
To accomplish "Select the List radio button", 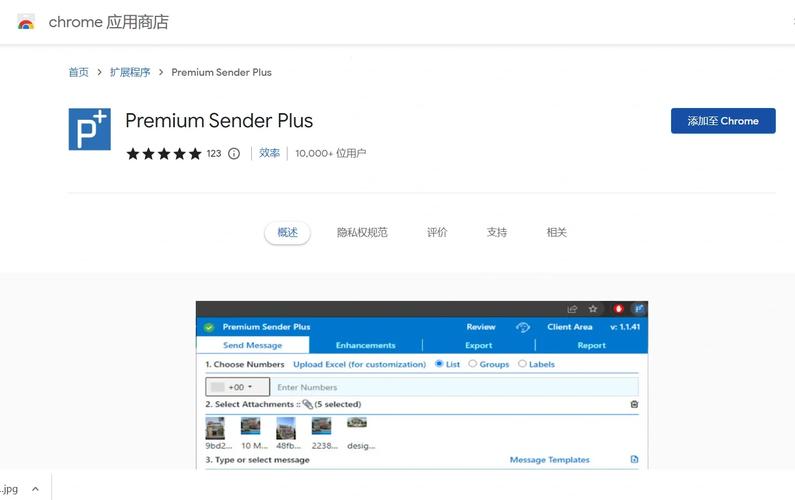I will (439, 364).
